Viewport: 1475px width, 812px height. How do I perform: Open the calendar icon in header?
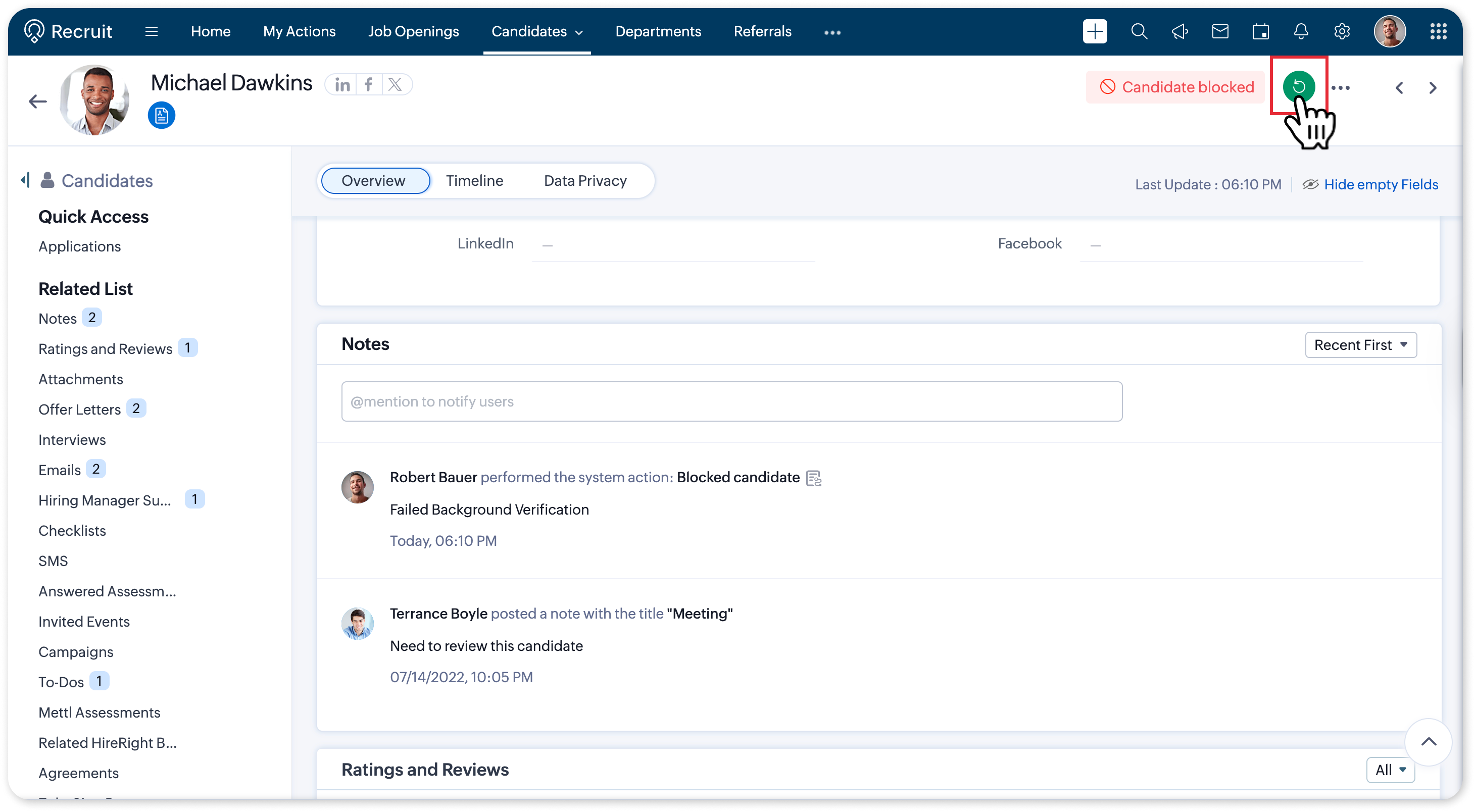point(1260,31)
